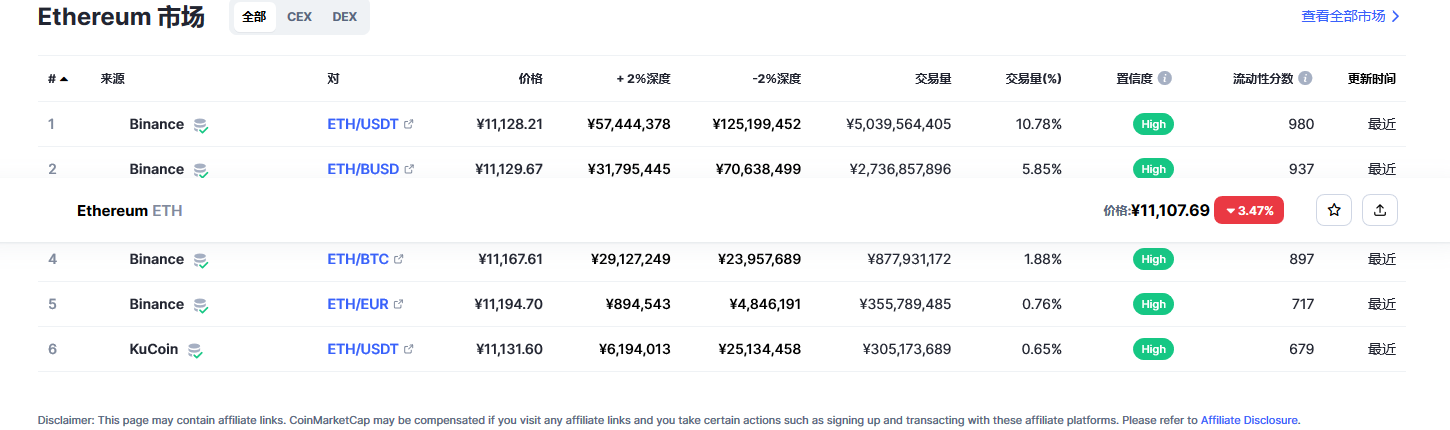Click the High confidence badge in row 5
The height and width of the screenshot is (430, 1450).
point(1153,304)
